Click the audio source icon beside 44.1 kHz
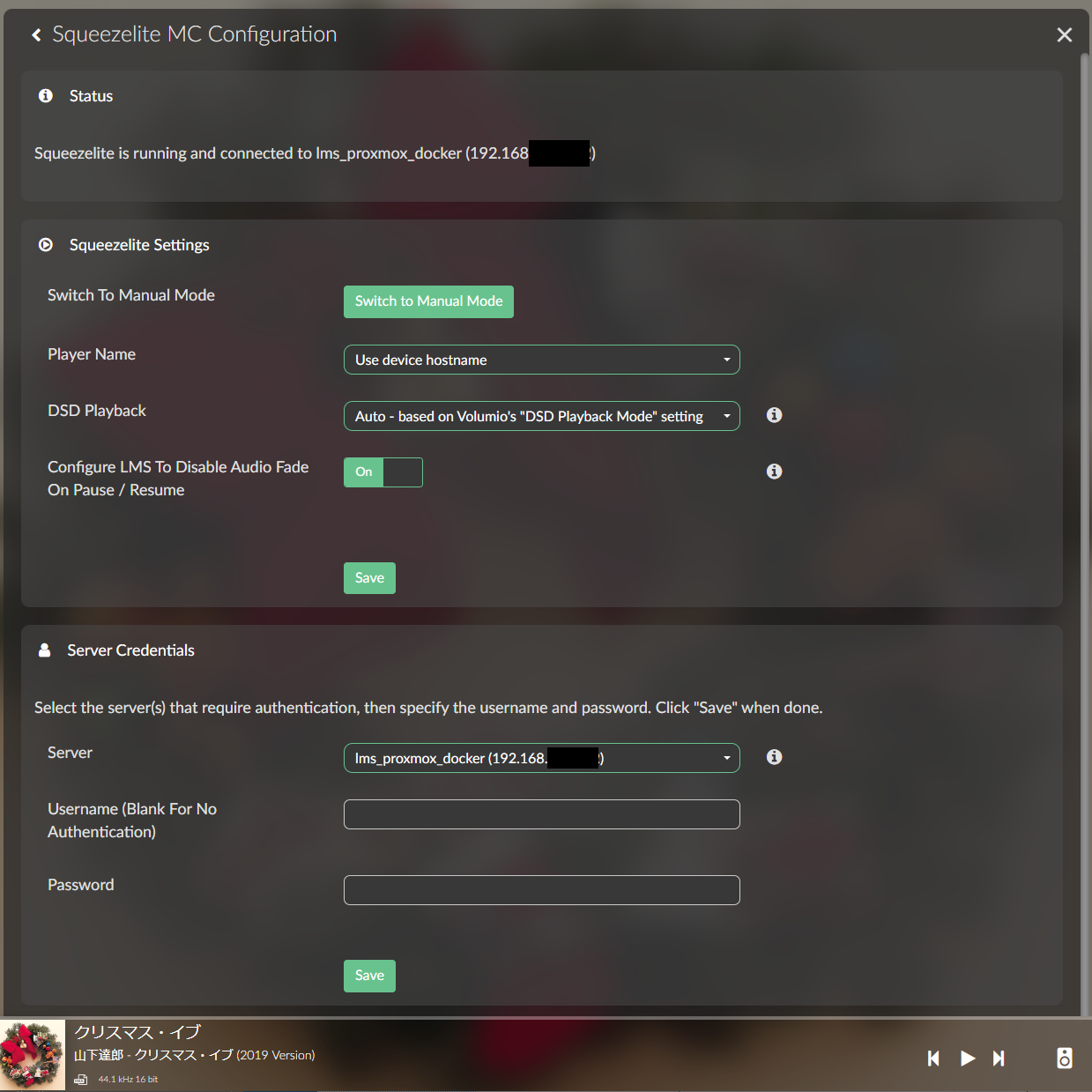The height and width of the screenshot is (1092, 1092). coord(81,1079)
